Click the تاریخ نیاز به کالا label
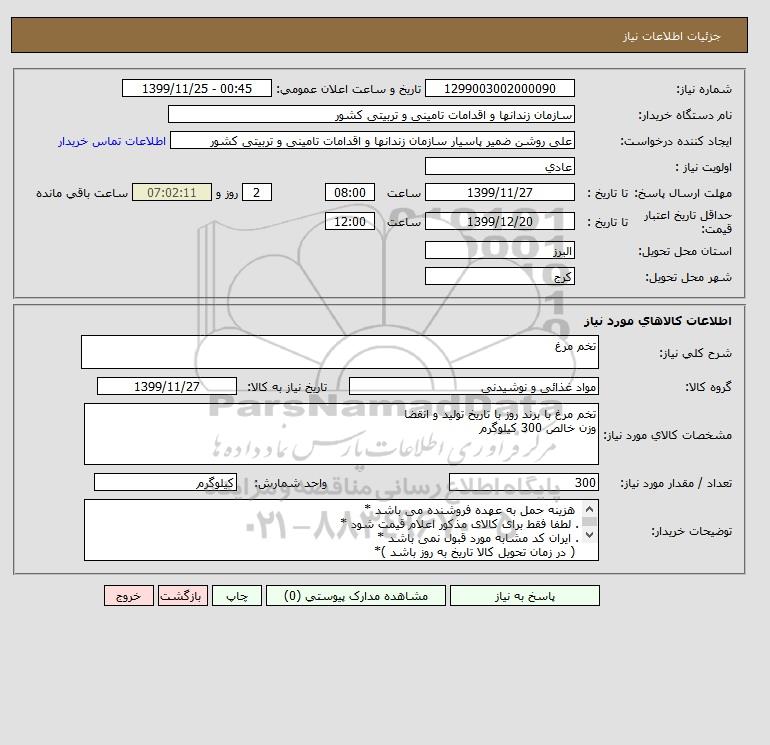770x745 pixels. 287,387
